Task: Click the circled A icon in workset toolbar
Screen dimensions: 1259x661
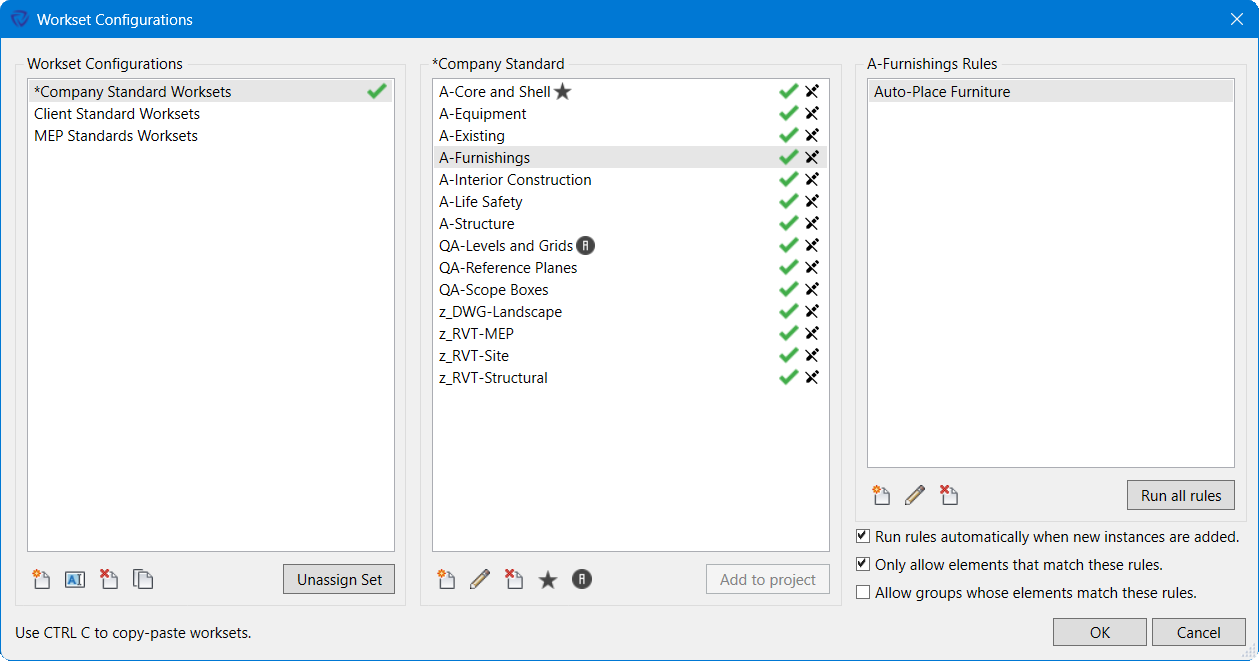Action: [x=582, y=579]
